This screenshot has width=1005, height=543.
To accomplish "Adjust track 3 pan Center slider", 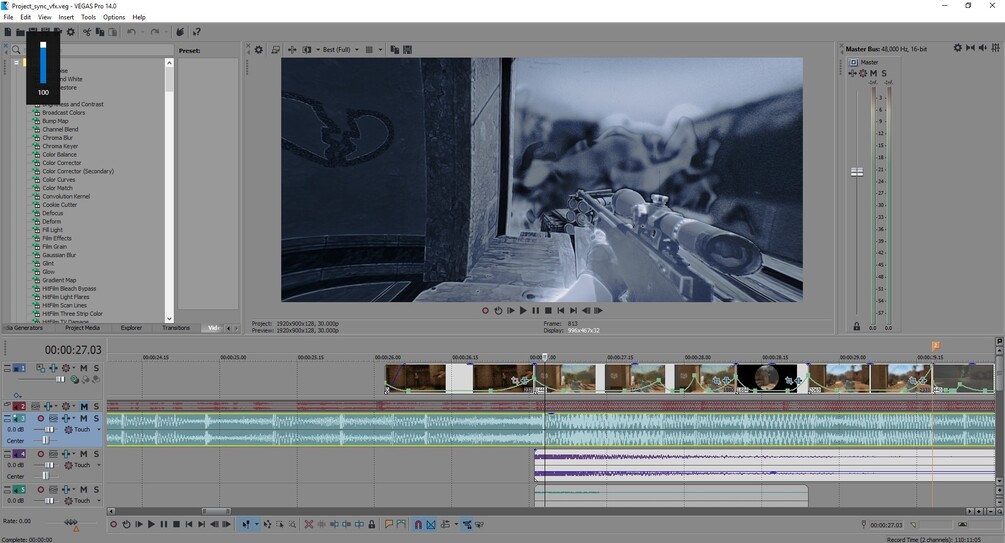I will click(46, 440).
